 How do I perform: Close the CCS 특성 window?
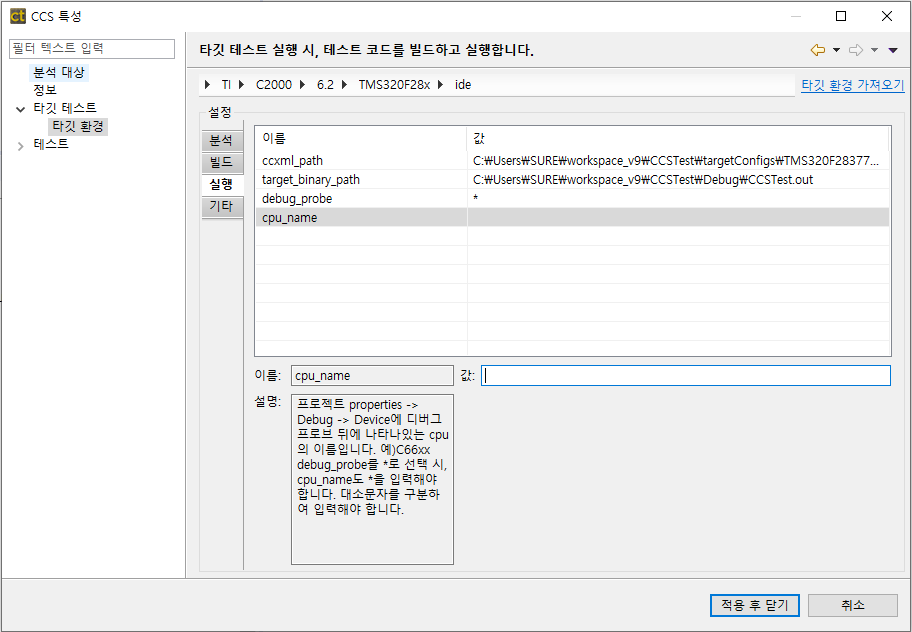(887, 16)
